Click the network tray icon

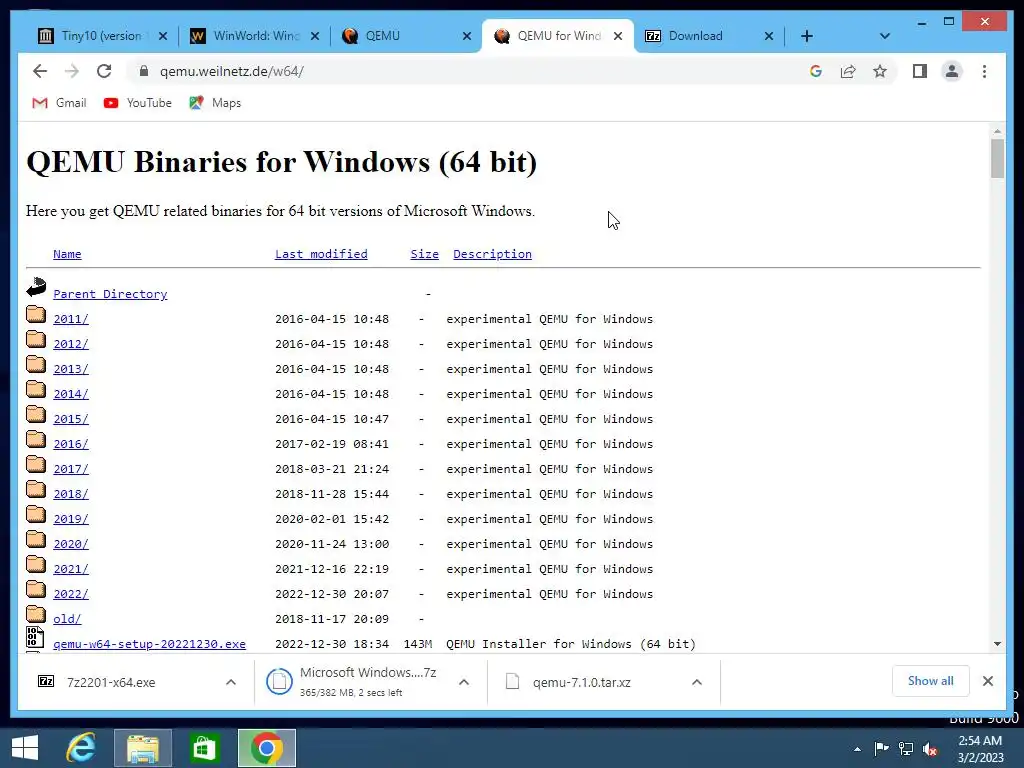pos(906,749)
